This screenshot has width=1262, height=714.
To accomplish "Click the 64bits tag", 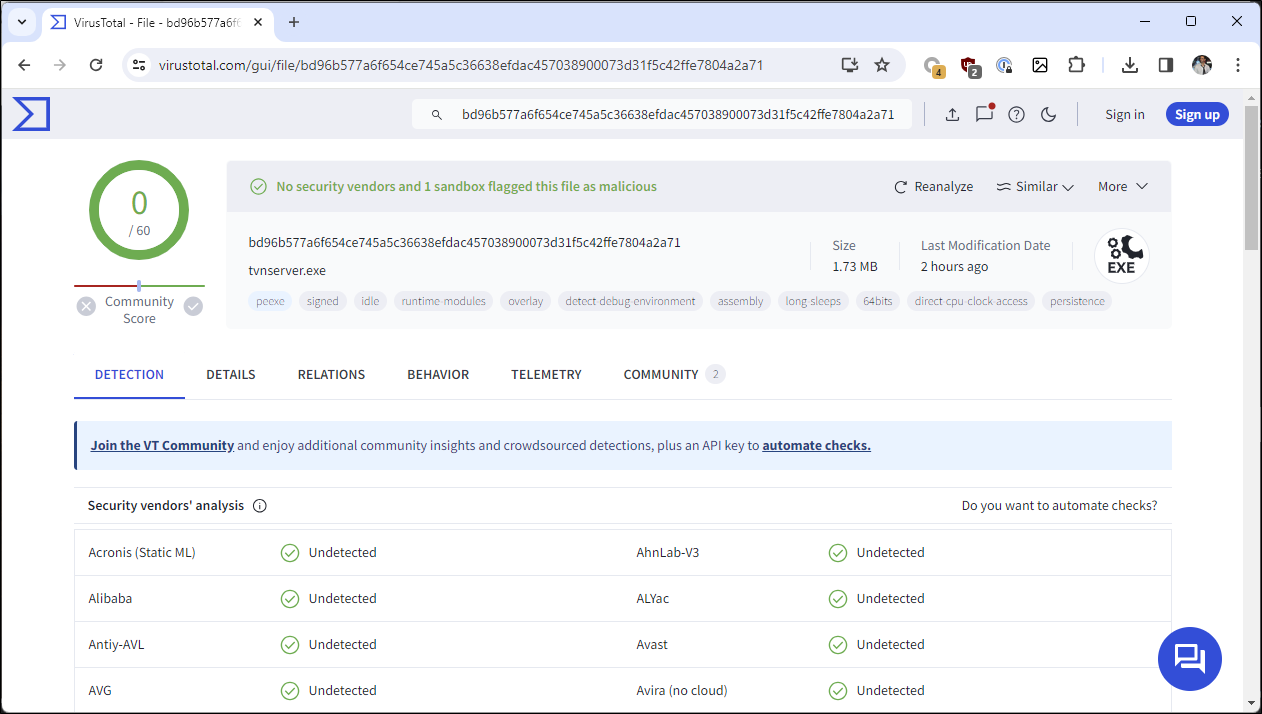I will [x=878, y=301].
